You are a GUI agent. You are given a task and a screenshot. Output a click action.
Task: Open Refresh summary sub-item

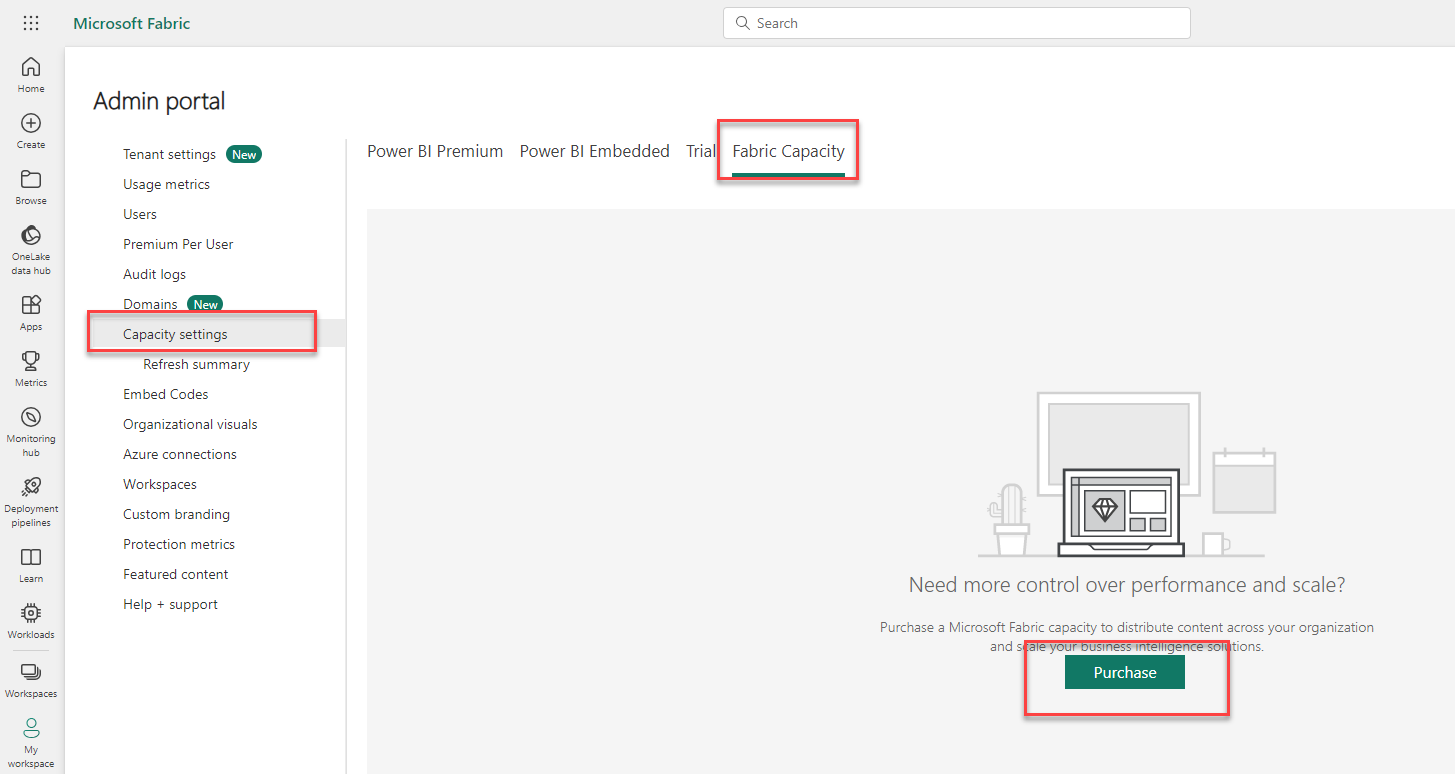pos(196,364)
